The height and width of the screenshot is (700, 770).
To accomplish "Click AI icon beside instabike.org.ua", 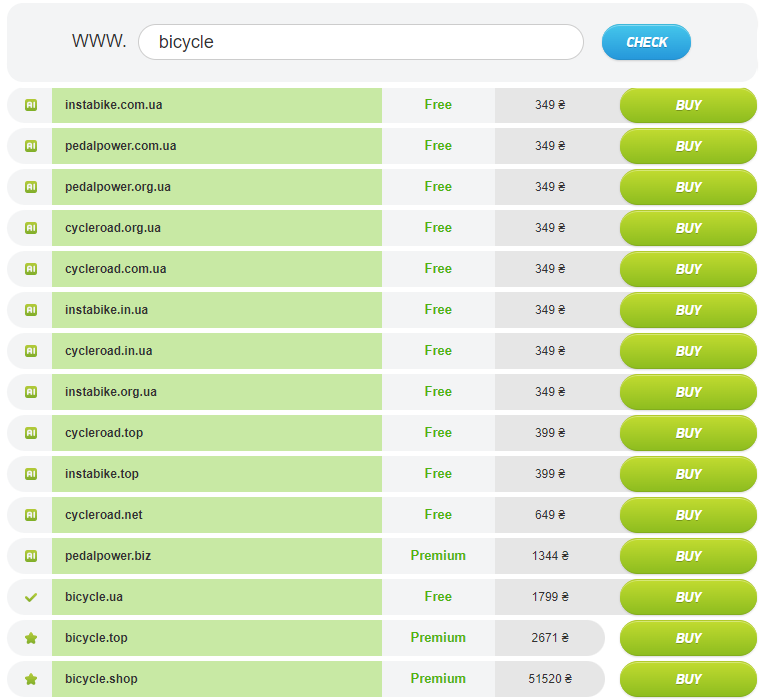I will pyautogui.click(x=31, y=392).
